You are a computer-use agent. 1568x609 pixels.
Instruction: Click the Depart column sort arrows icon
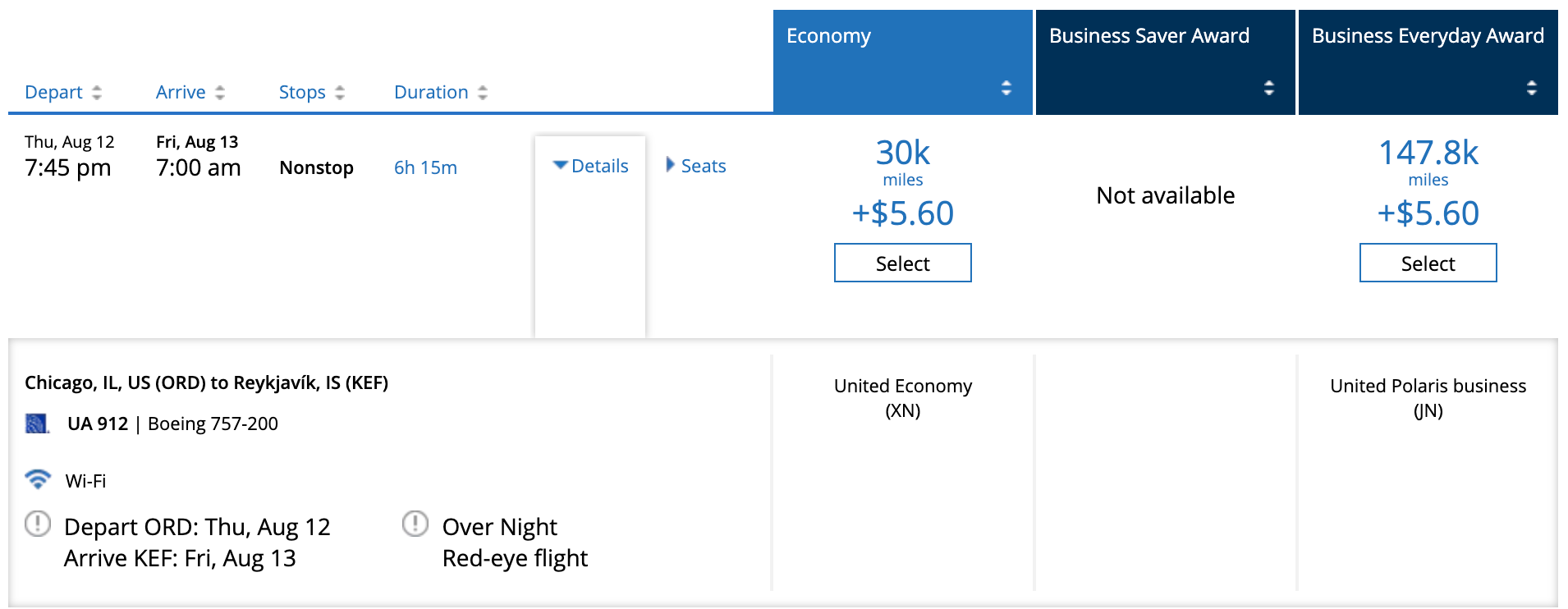(x=97, y=93)
